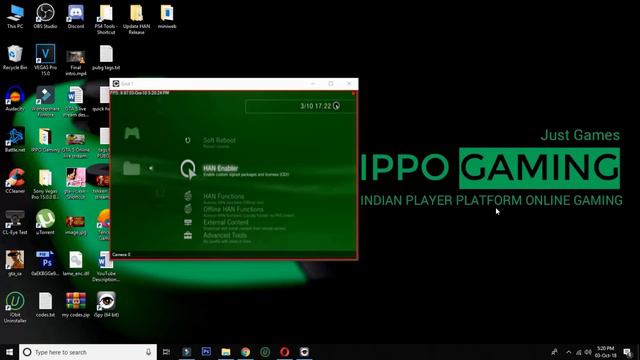Open Chrome from the taskbar
This screenshot has width=640, height=360.
pos(245,352)
